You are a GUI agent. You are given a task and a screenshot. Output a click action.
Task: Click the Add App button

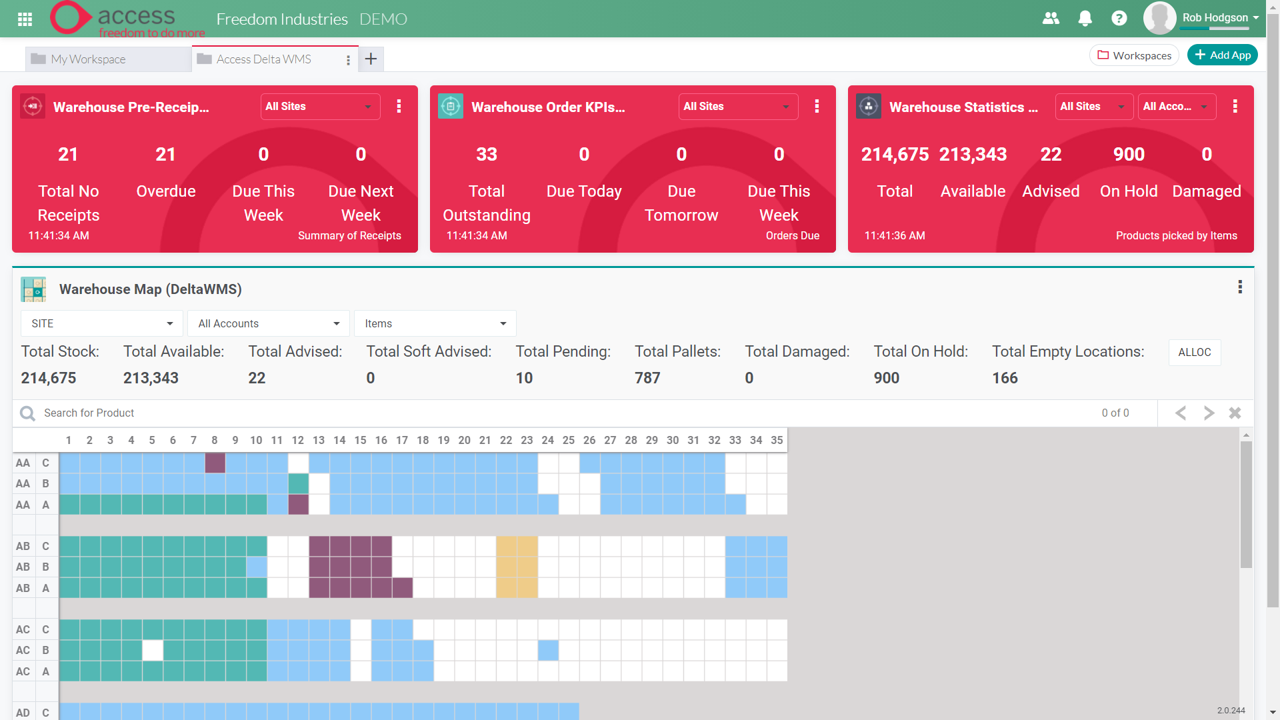tap(1222, 55)
